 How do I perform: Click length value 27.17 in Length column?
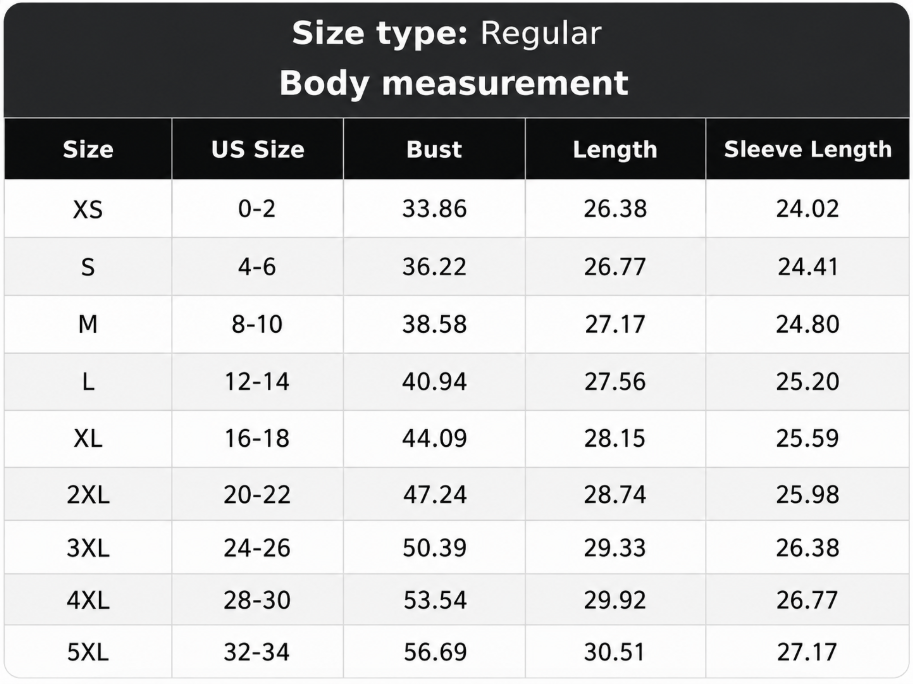(x=615, y=324)
